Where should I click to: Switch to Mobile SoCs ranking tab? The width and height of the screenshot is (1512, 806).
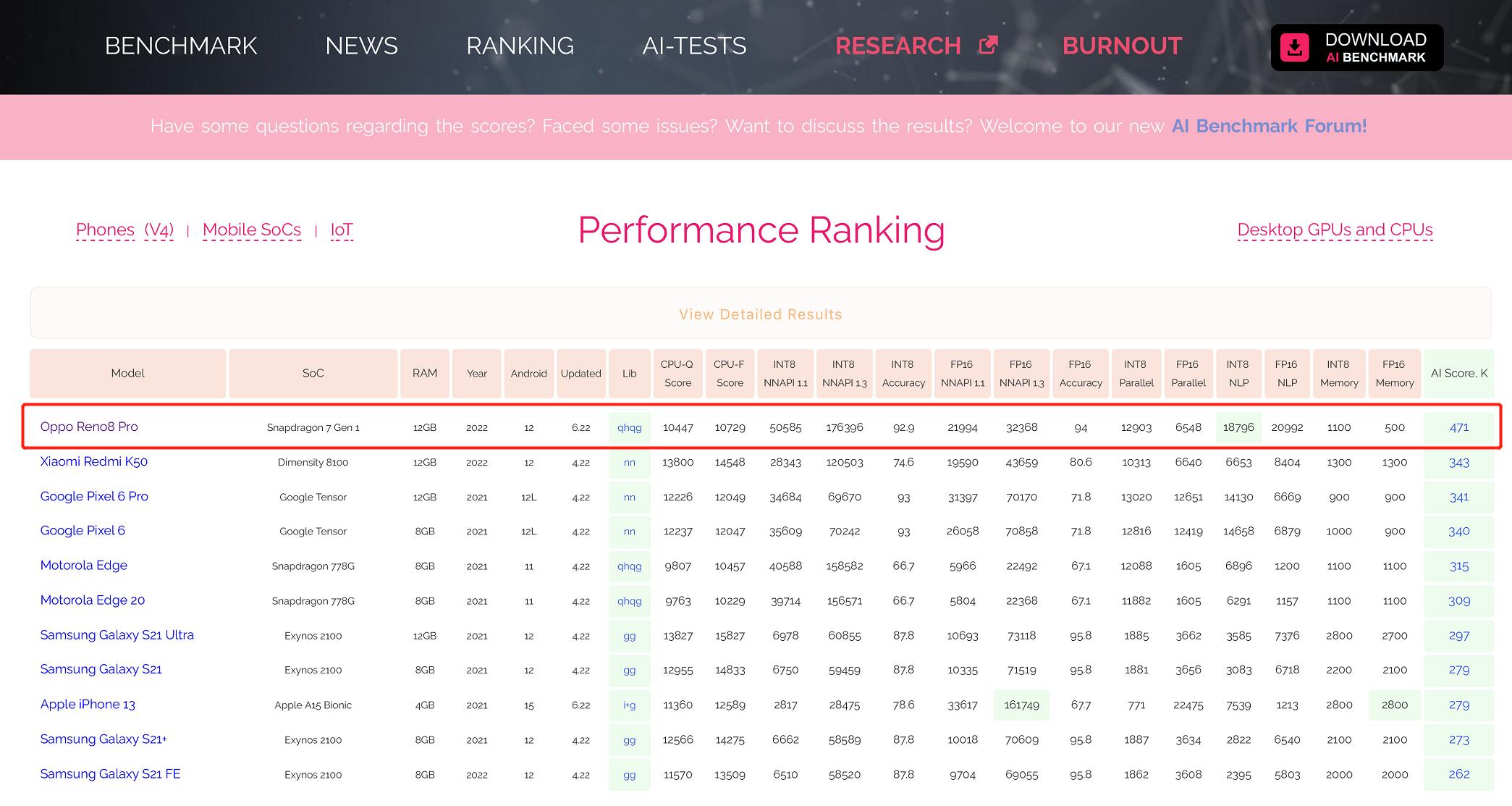[x=252, y=230]
